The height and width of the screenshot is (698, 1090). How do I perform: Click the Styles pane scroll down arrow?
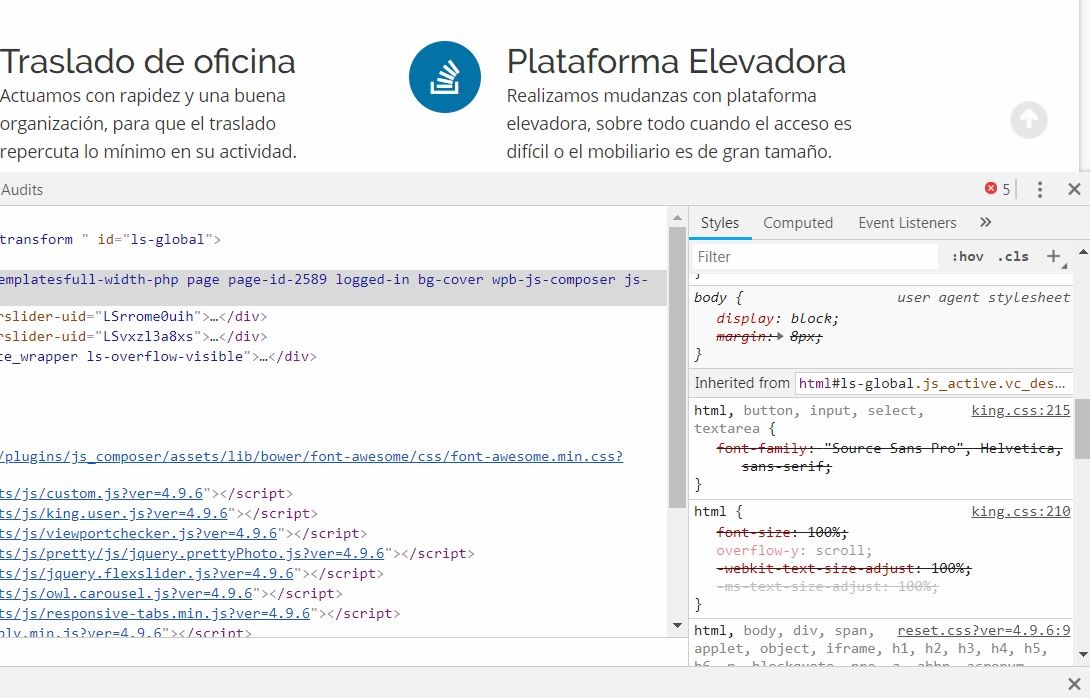[1083, 654]
